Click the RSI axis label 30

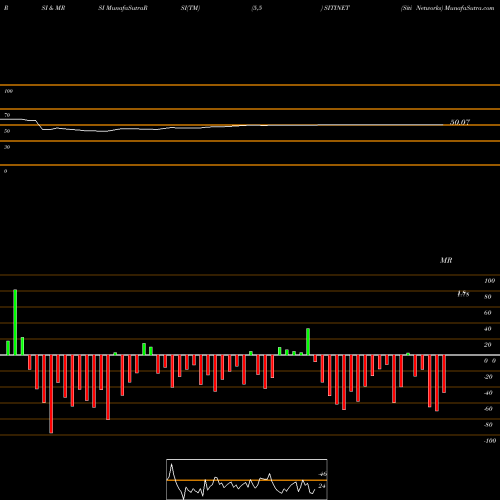(x=7, y=147)
